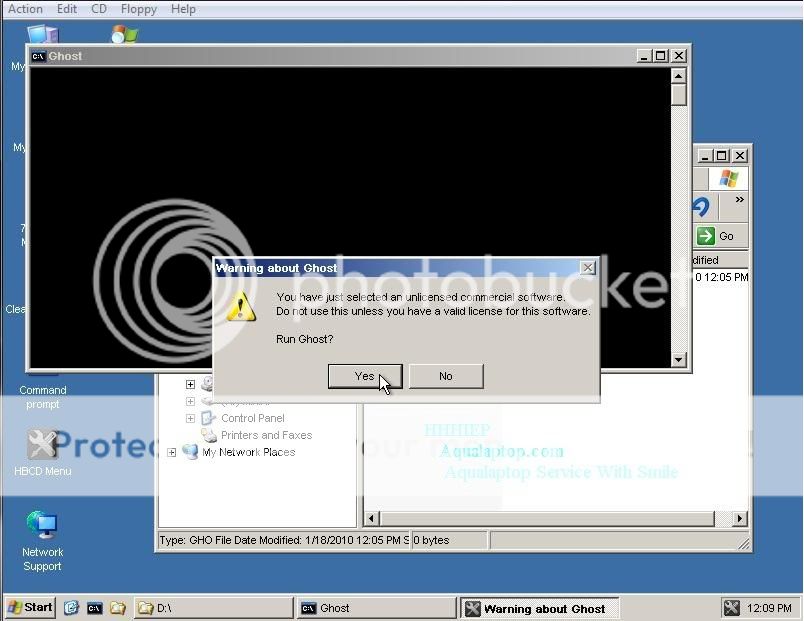
Task: Open the Action menu
Action: click(25, 9)
